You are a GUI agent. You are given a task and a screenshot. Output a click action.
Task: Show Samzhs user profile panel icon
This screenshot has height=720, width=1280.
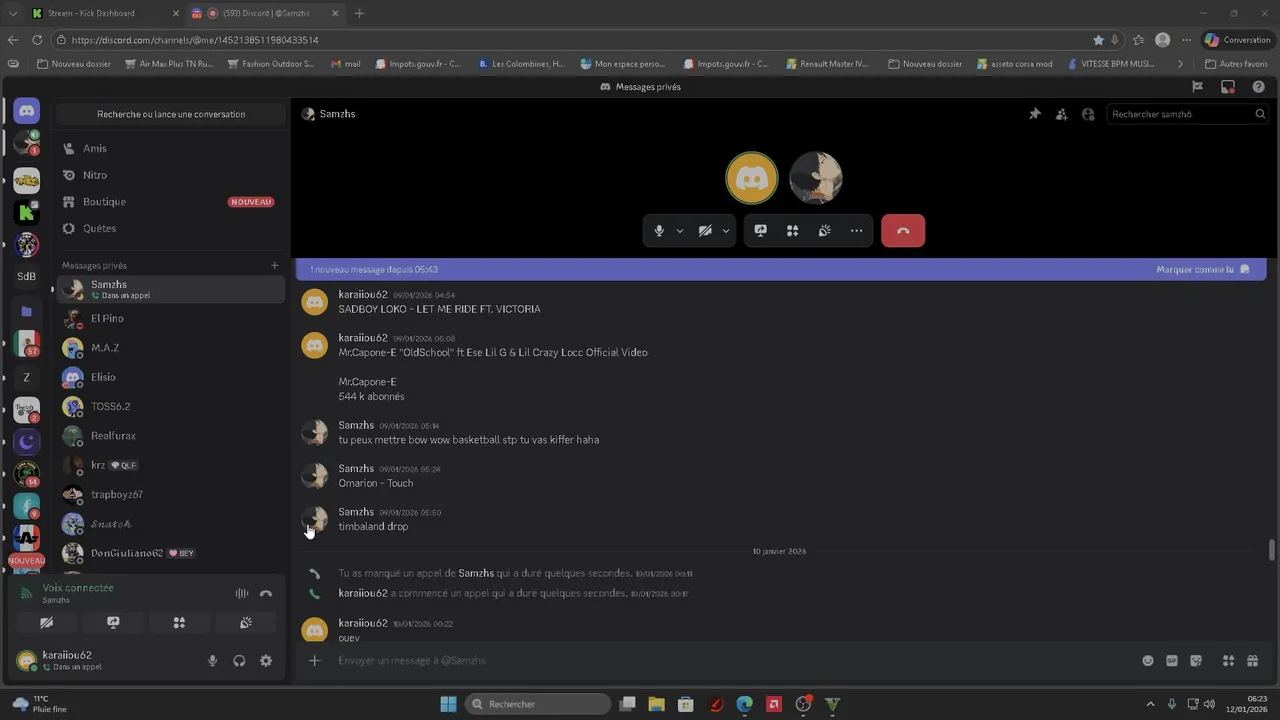coord(1088,114)
